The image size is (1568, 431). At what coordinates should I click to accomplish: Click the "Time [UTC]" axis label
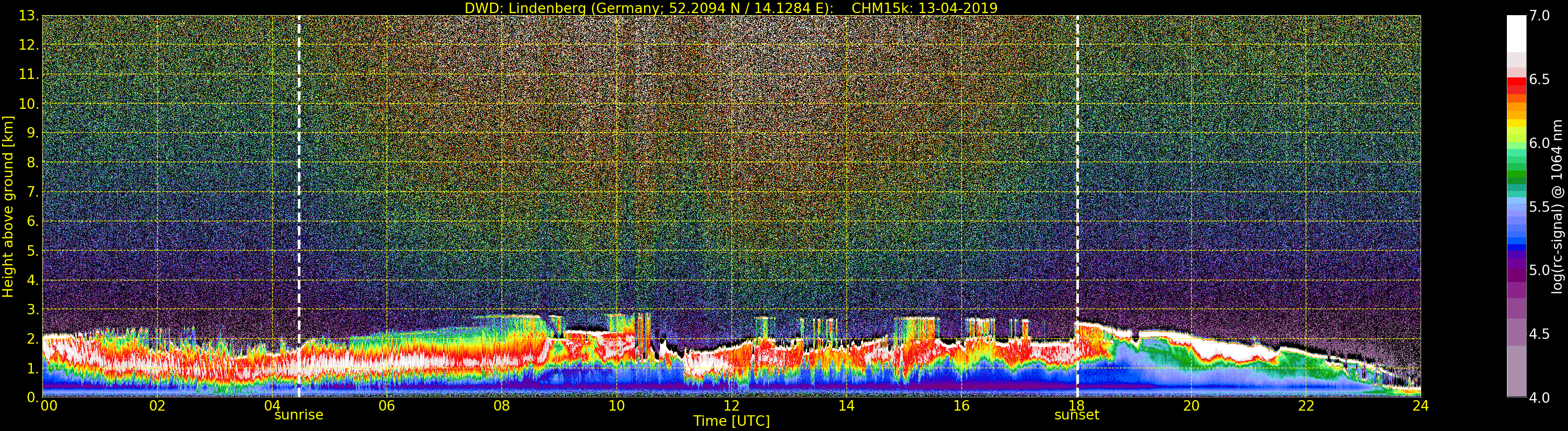tap(731, 421)
